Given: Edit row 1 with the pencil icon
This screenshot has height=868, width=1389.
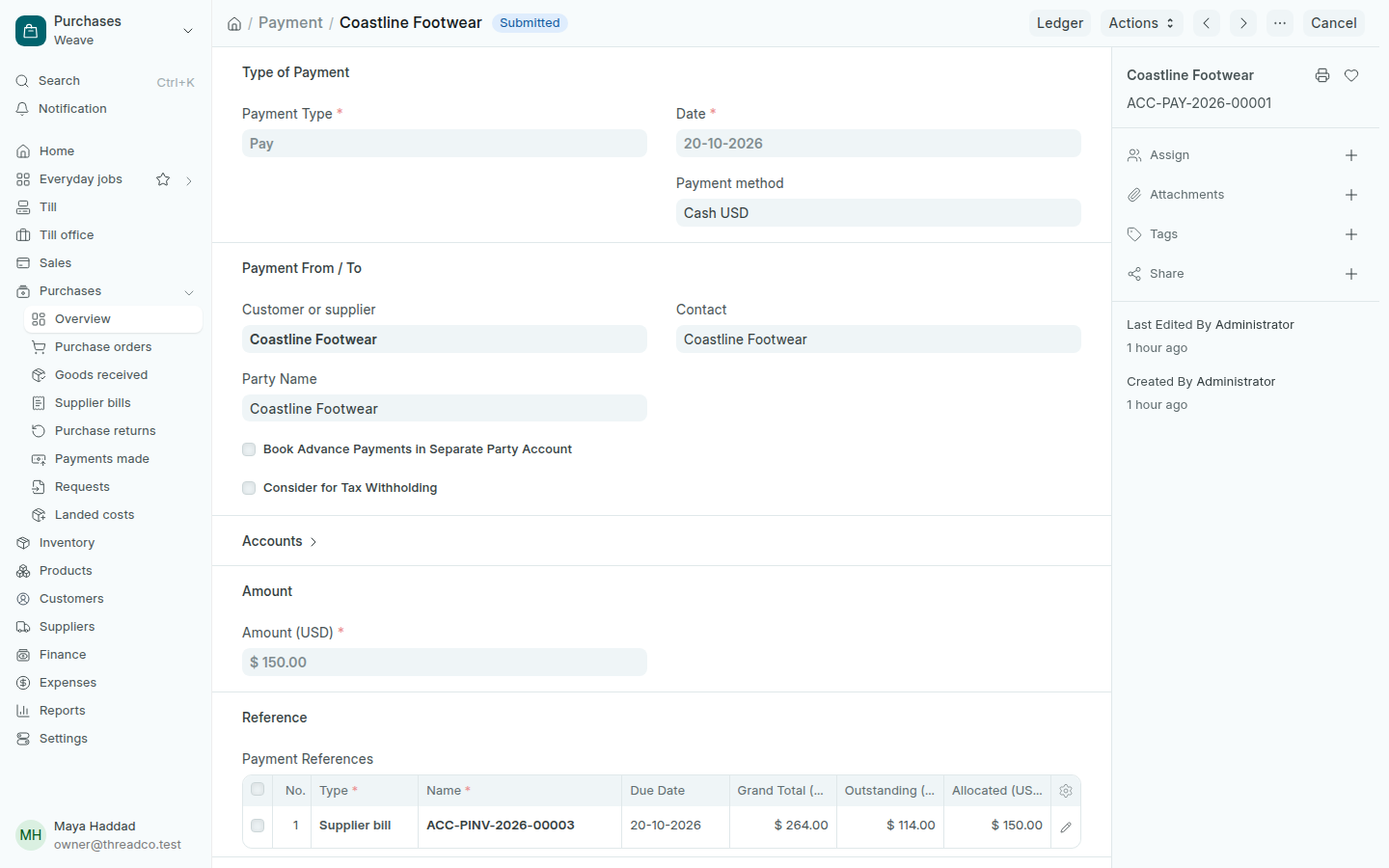Looking at the screenshot, I should (1066, 827).
